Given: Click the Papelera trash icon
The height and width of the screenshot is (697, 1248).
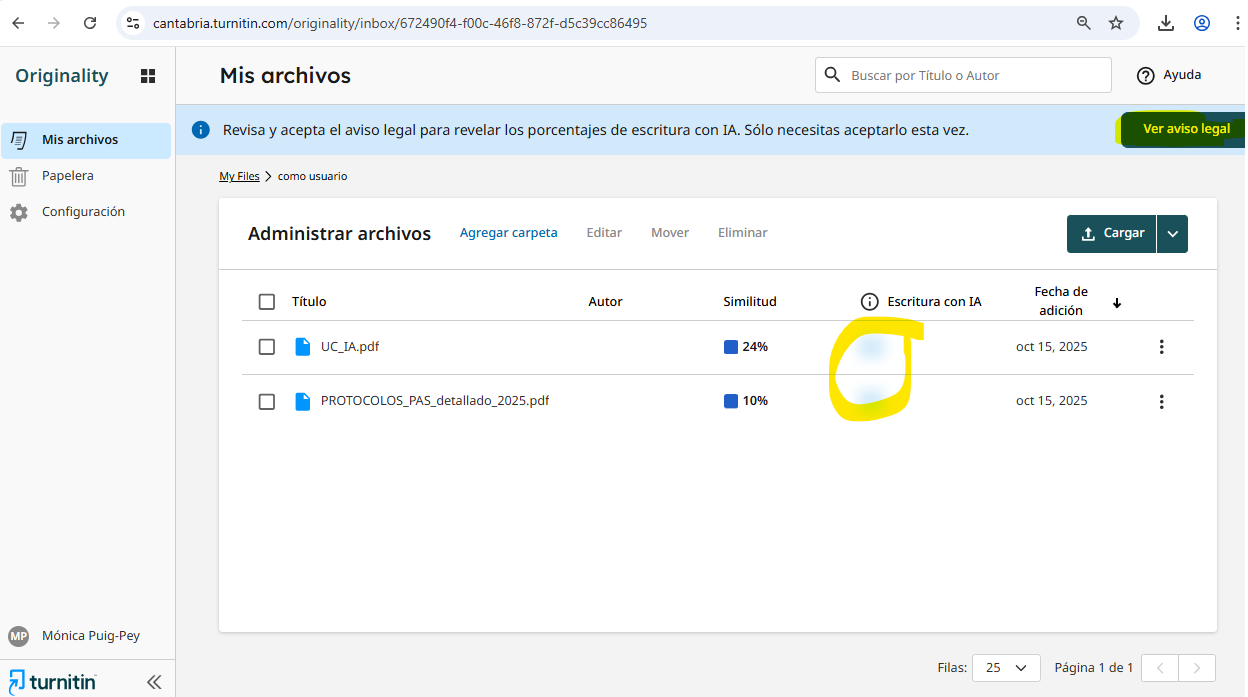Looking at the screenshot, I should pos(19,177).
